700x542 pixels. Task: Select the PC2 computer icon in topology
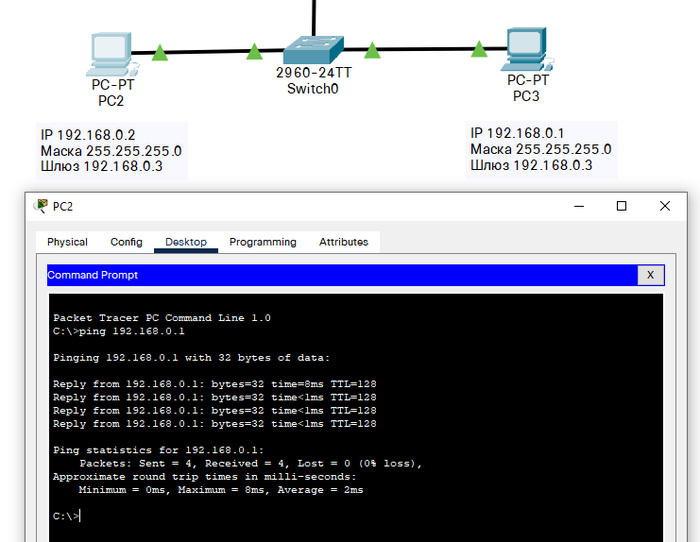[112, 54]
